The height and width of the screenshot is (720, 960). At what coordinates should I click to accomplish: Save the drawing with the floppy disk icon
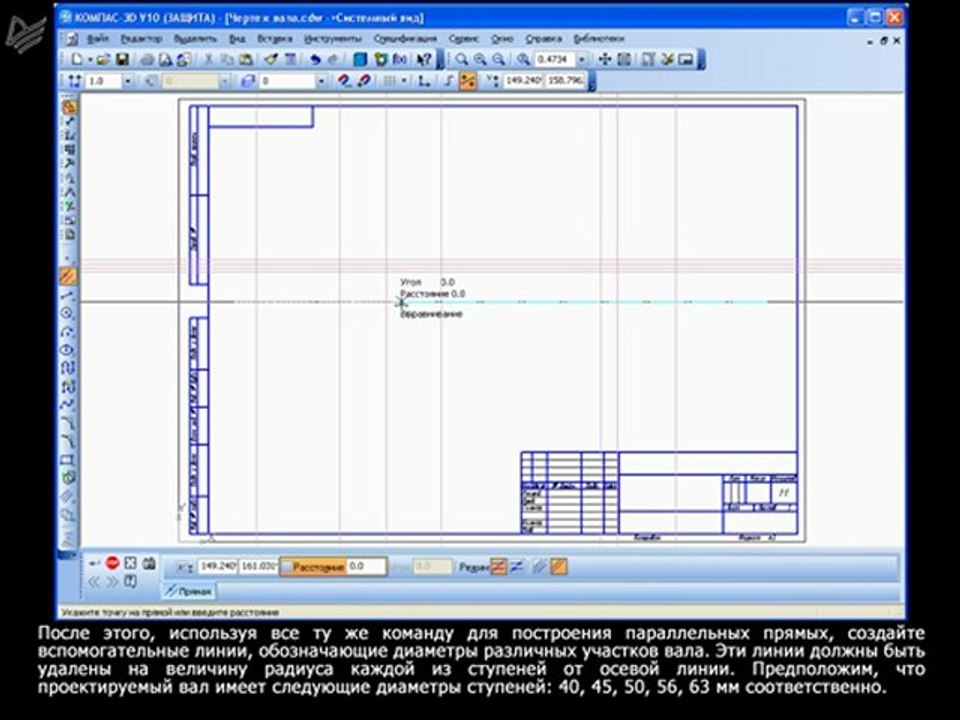click(122, 59)
